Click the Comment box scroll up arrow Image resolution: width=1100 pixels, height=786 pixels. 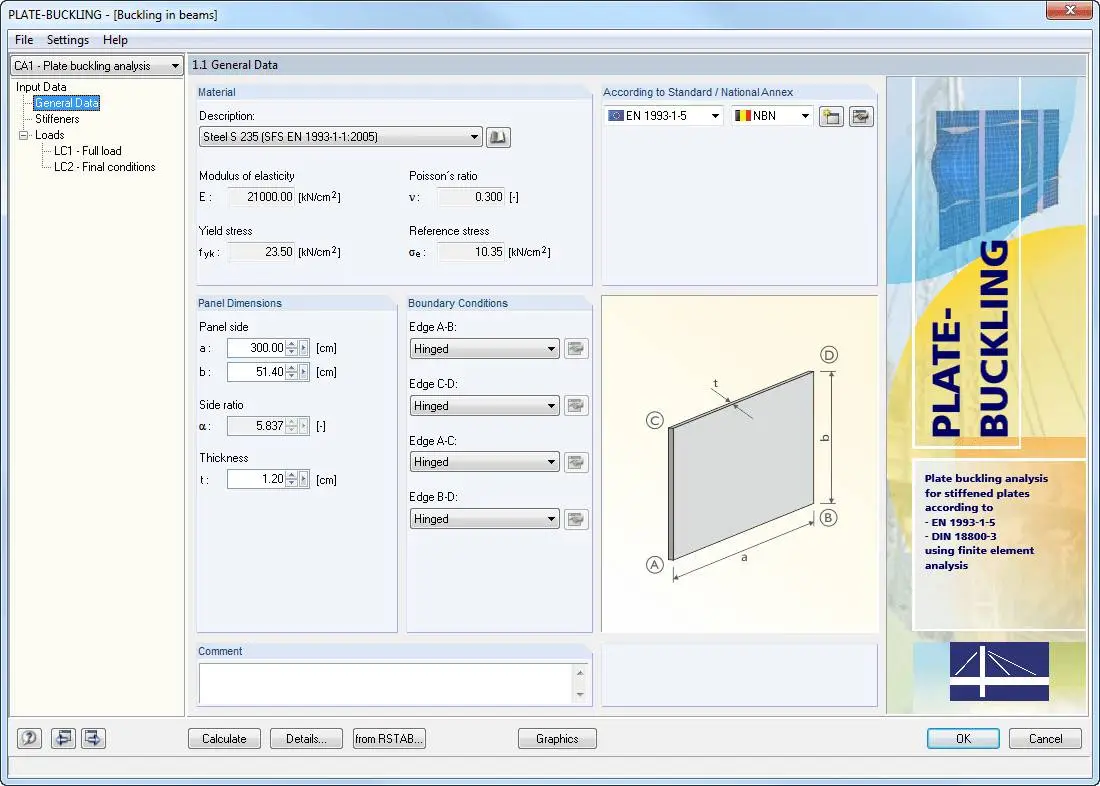click(x=580, y=673)
